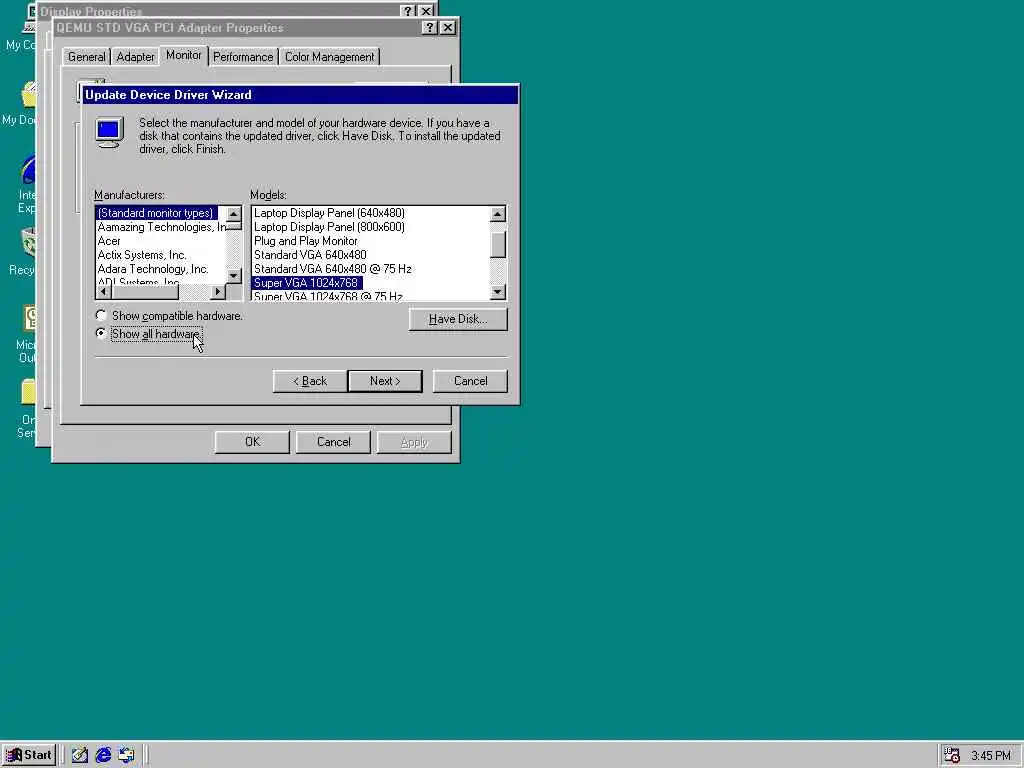
Task: Click the Models list scrollbar thumb
Action: click(x=498, y=245)
